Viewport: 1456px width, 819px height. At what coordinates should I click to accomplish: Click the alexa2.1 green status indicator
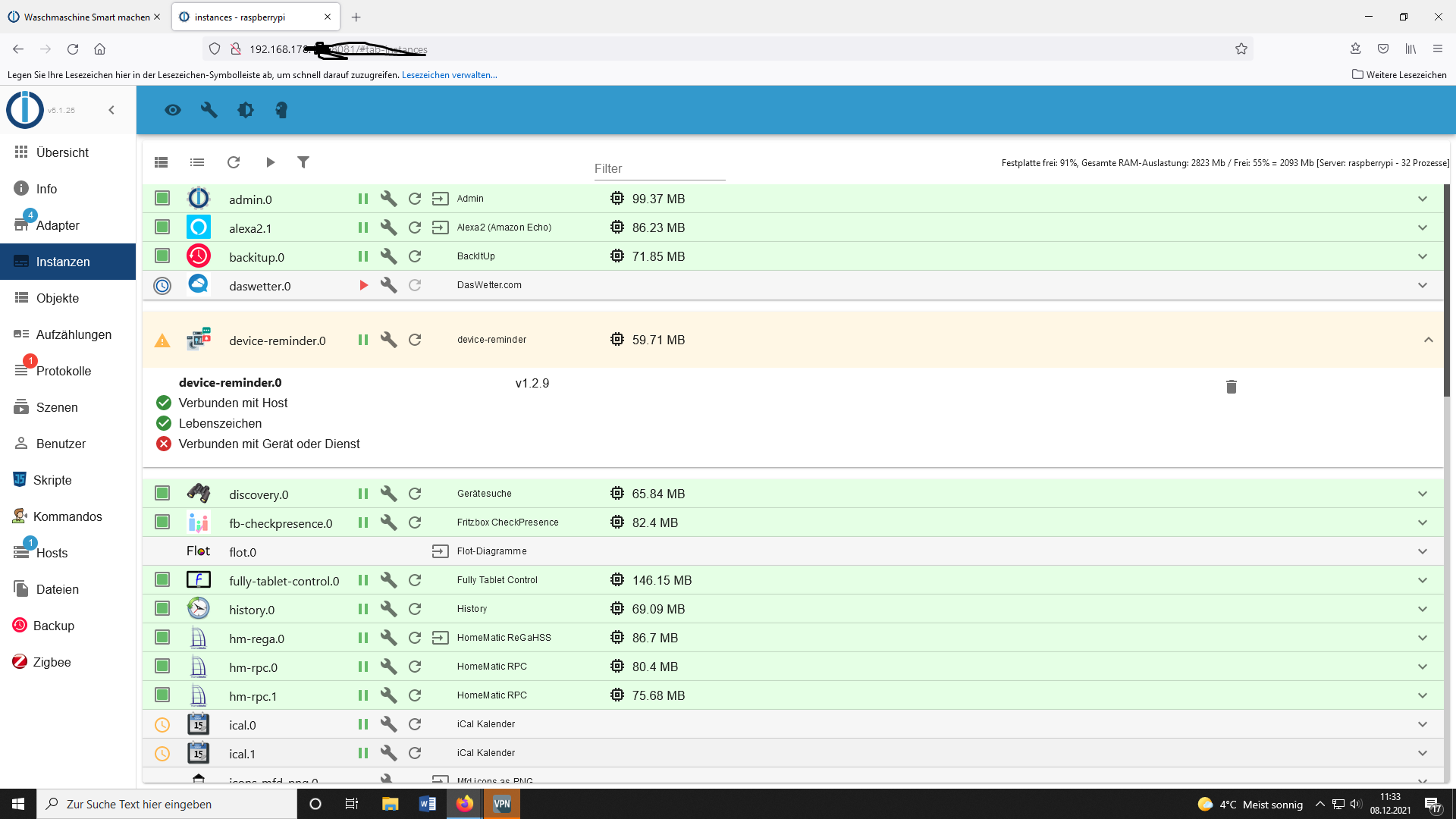(162, 227)
